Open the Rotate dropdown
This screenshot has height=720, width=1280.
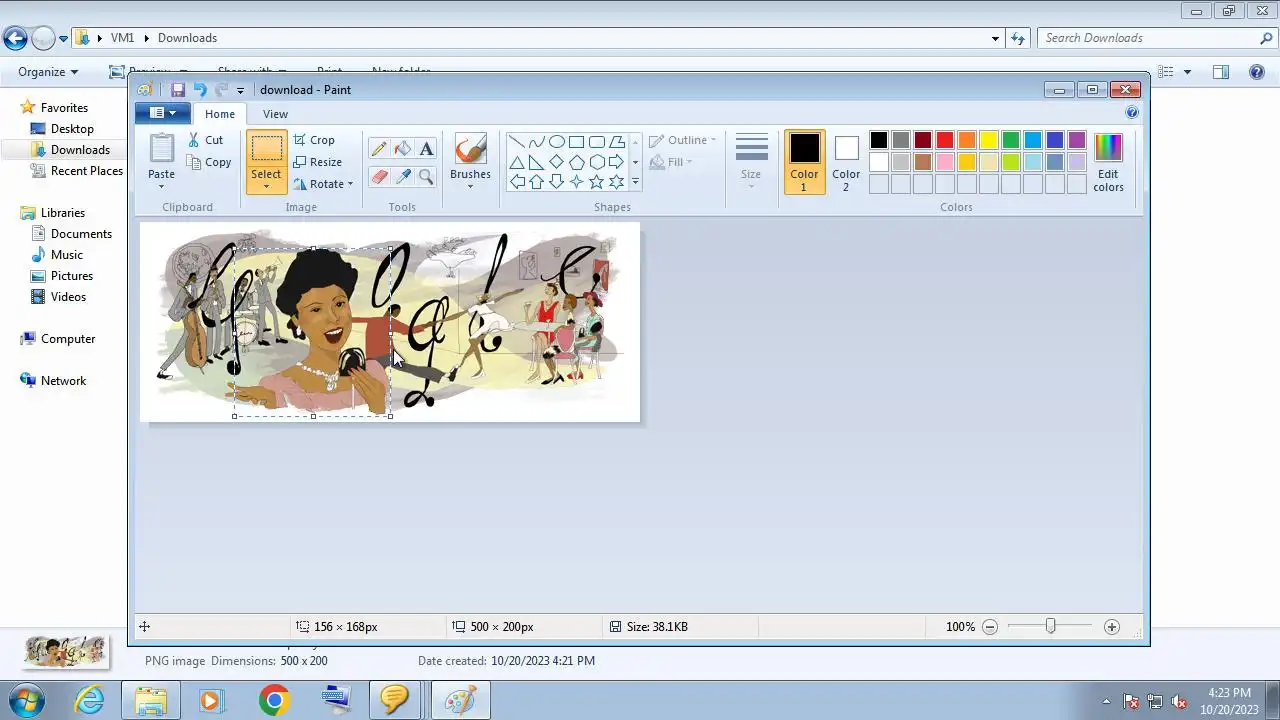coord(323,184)
